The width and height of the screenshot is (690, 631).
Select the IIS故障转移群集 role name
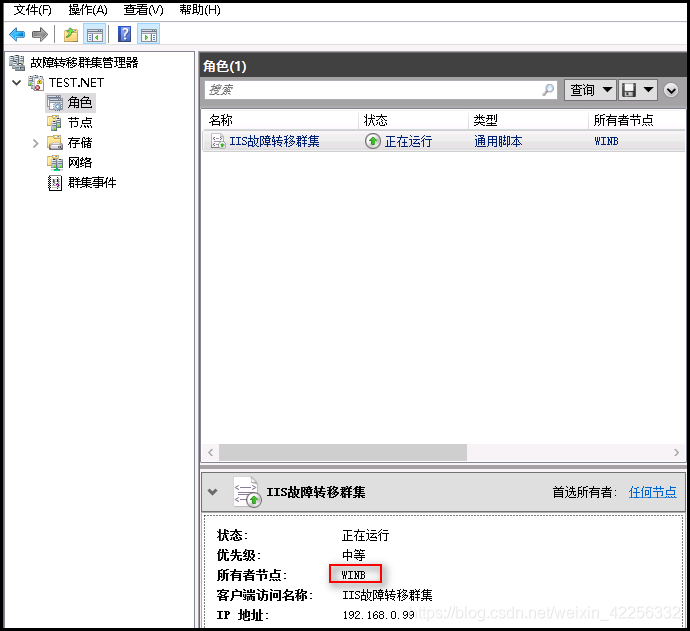coord(274,141)
